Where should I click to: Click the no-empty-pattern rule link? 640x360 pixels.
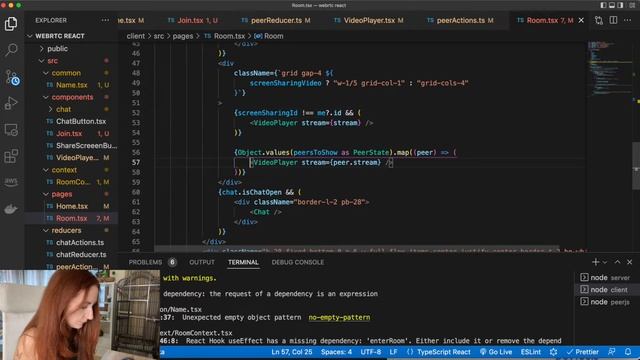click(x=339, y=318)
